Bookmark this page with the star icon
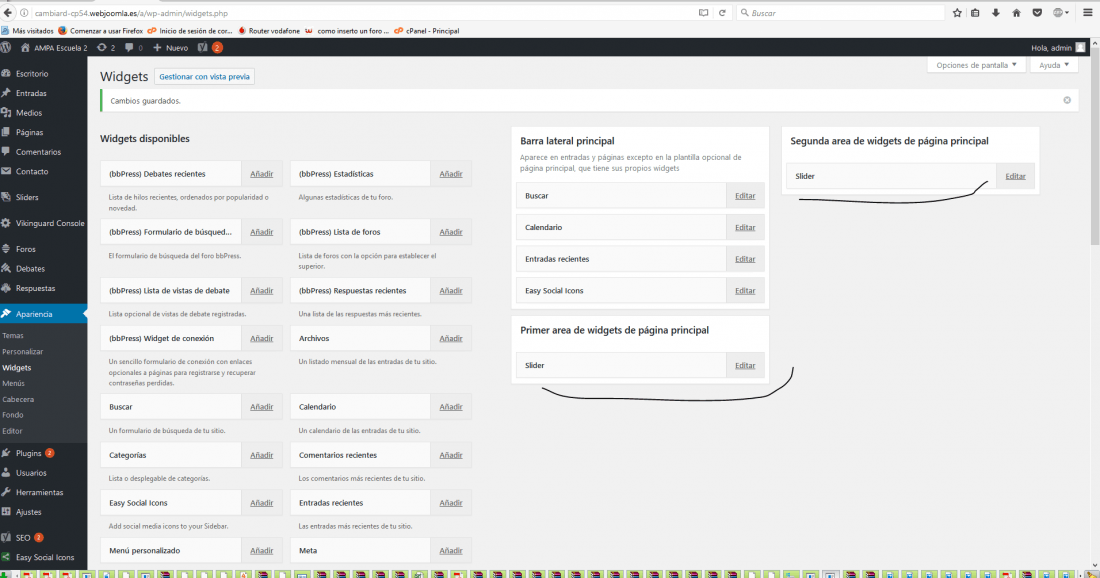The image size is (1100, 578). tap(957, 13)
